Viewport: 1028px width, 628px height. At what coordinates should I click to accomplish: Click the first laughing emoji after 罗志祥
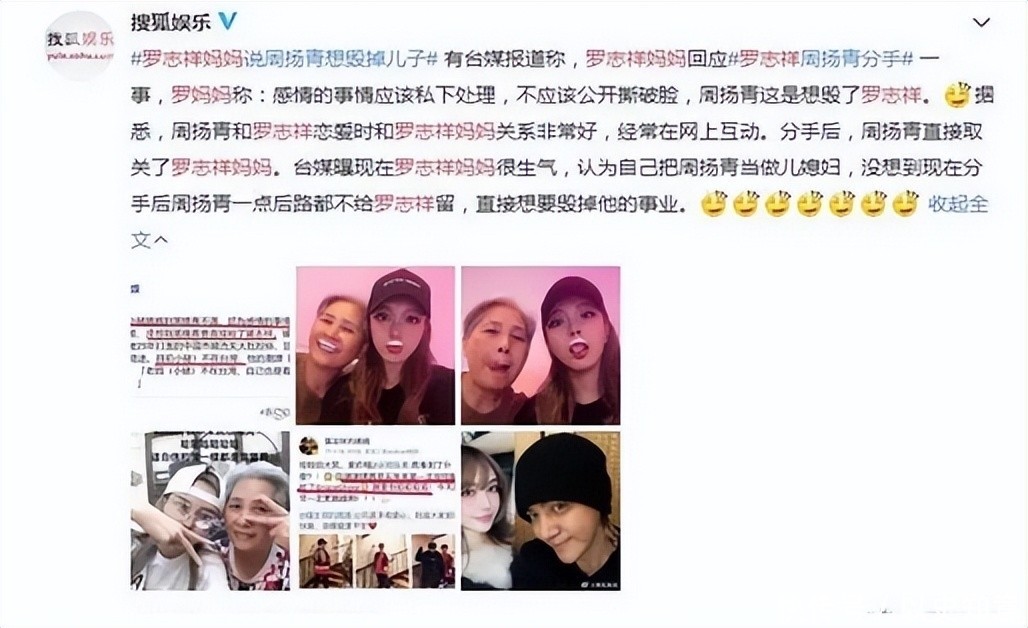(957, 96)
